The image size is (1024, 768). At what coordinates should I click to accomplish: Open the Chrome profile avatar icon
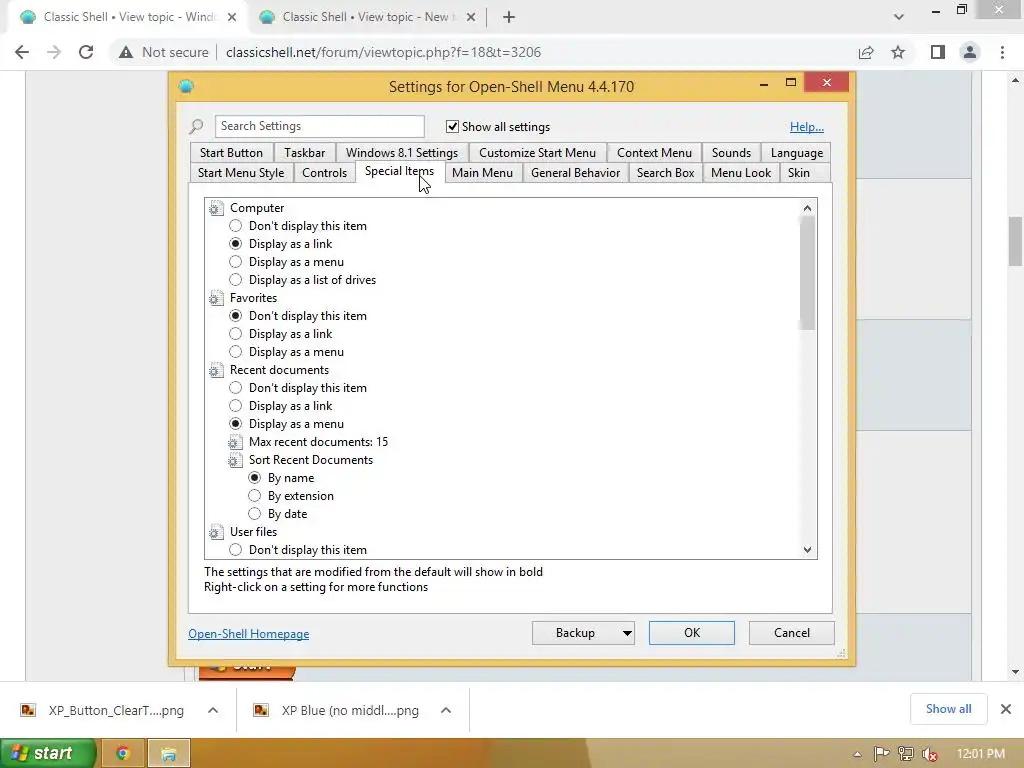point(970,52)
